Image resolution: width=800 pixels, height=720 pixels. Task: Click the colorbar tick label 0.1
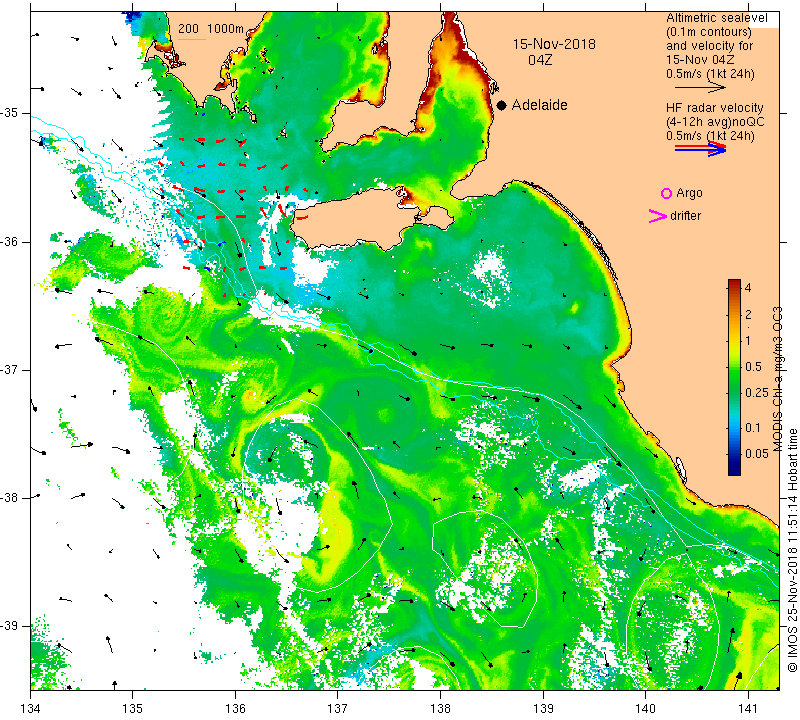(x=753, y=428)
